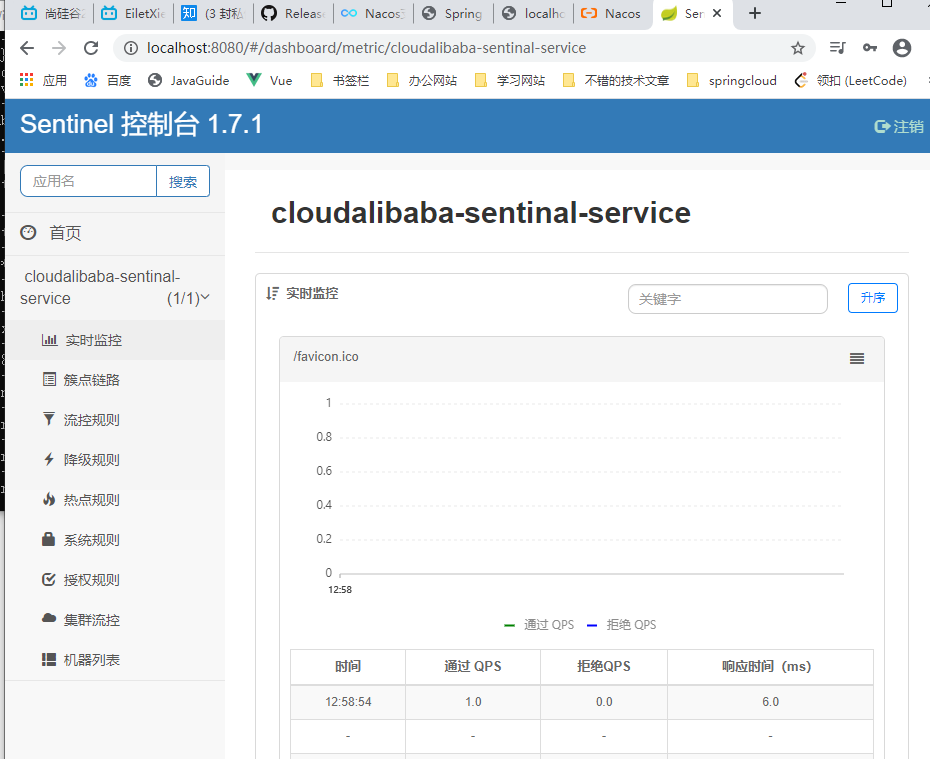930x759 pixels.
Task: Switch to the 知乎 (3 封私 browser tab
Action: point(214,13)
